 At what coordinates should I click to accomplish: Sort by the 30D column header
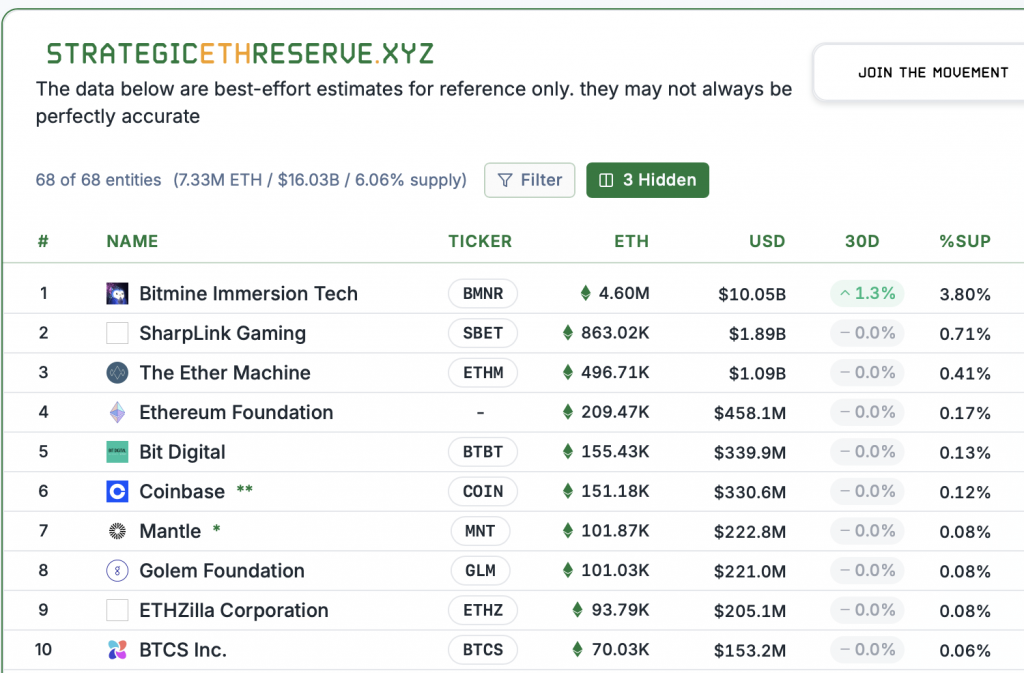pyautogui.click(x=861, y=241)
